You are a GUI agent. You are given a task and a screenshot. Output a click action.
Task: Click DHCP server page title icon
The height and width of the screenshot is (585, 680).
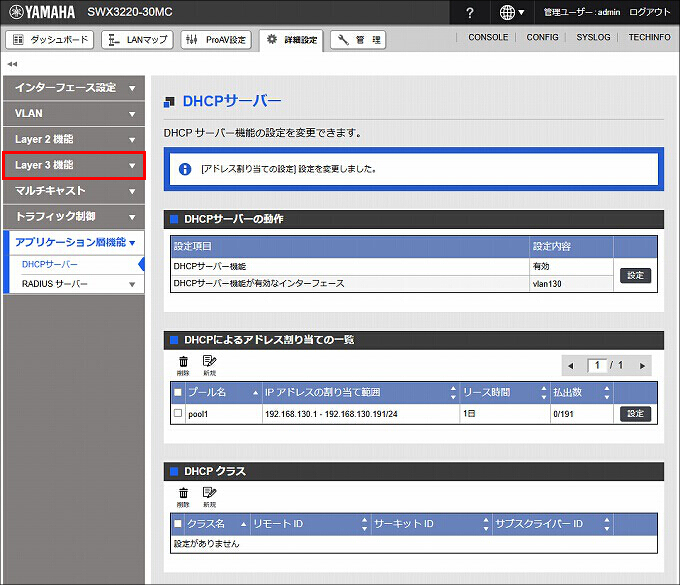click(x=169, y=102)
